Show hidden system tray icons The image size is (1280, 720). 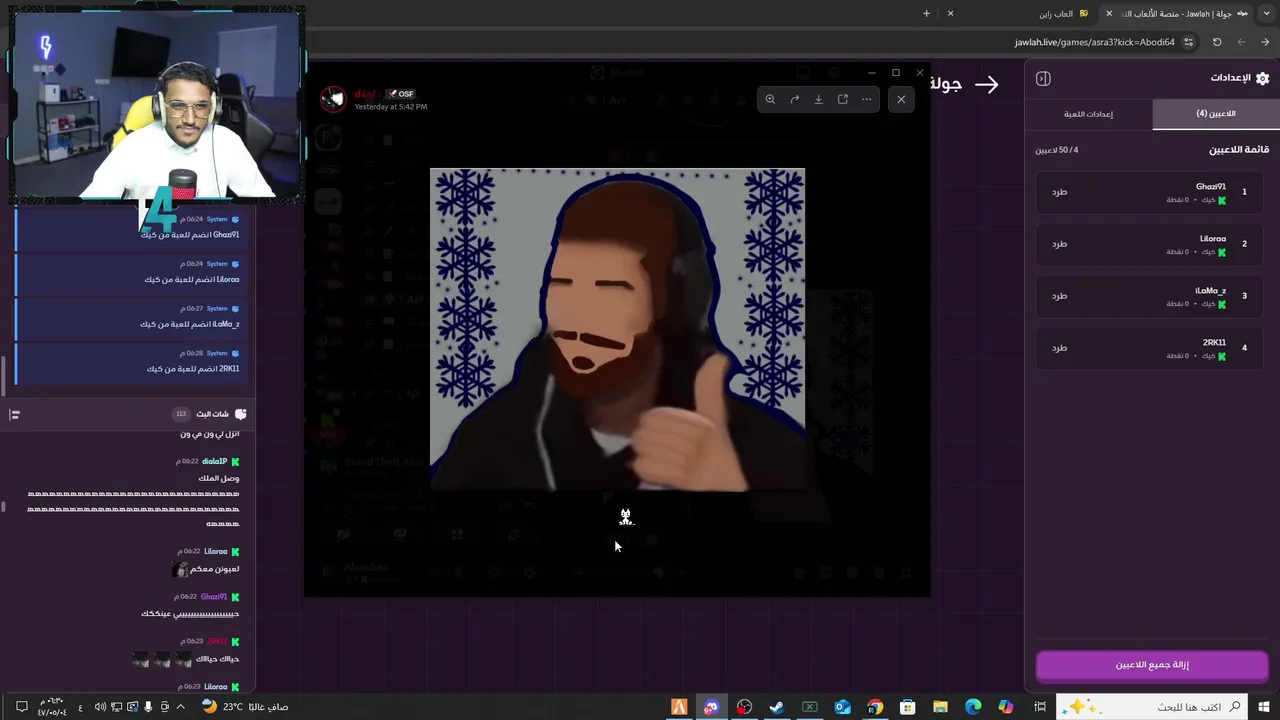point(180,707)
